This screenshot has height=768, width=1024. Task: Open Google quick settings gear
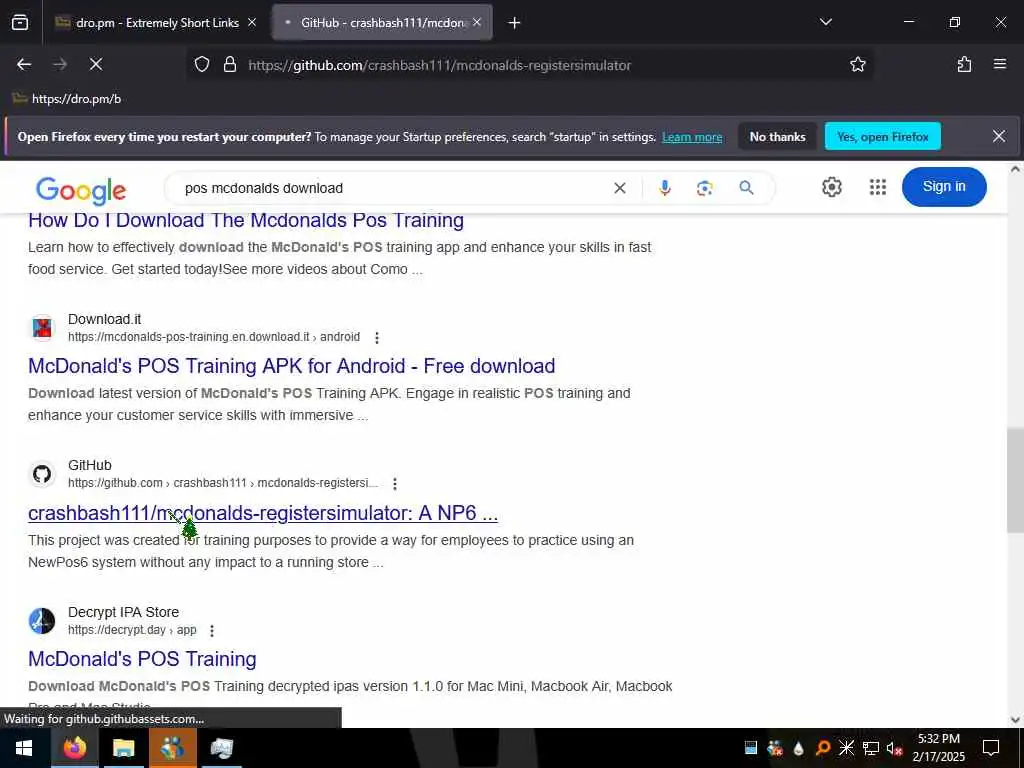[831, 187]
